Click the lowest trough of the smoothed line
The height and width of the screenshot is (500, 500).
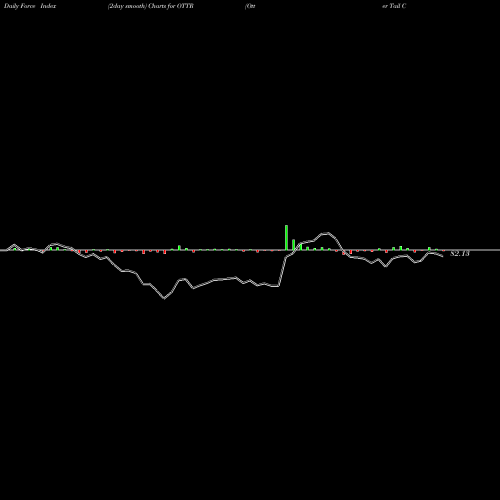[164, 298]
